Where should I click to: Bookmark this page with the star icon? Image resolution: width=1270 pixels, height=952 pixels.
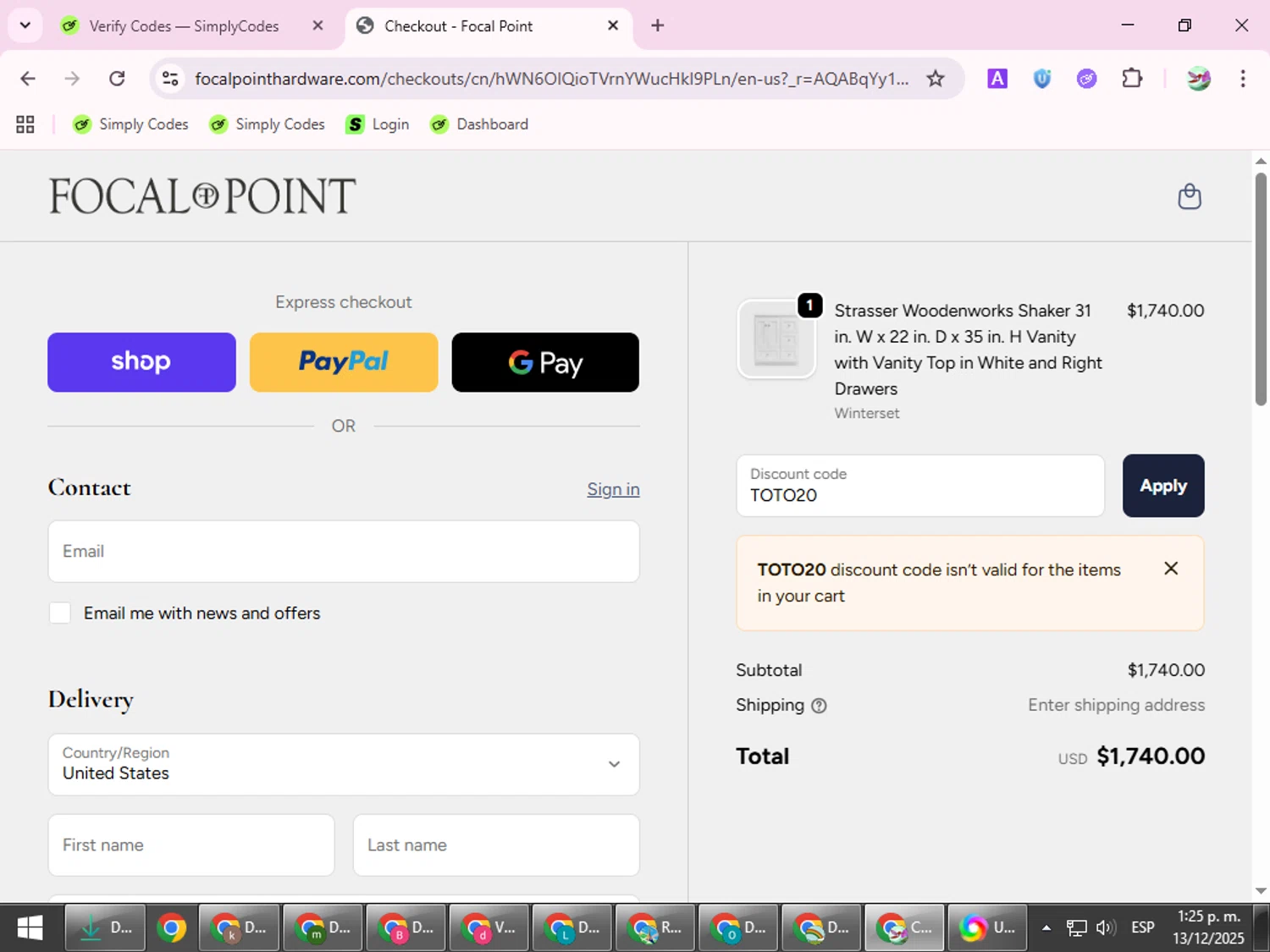tap(935, 79)
